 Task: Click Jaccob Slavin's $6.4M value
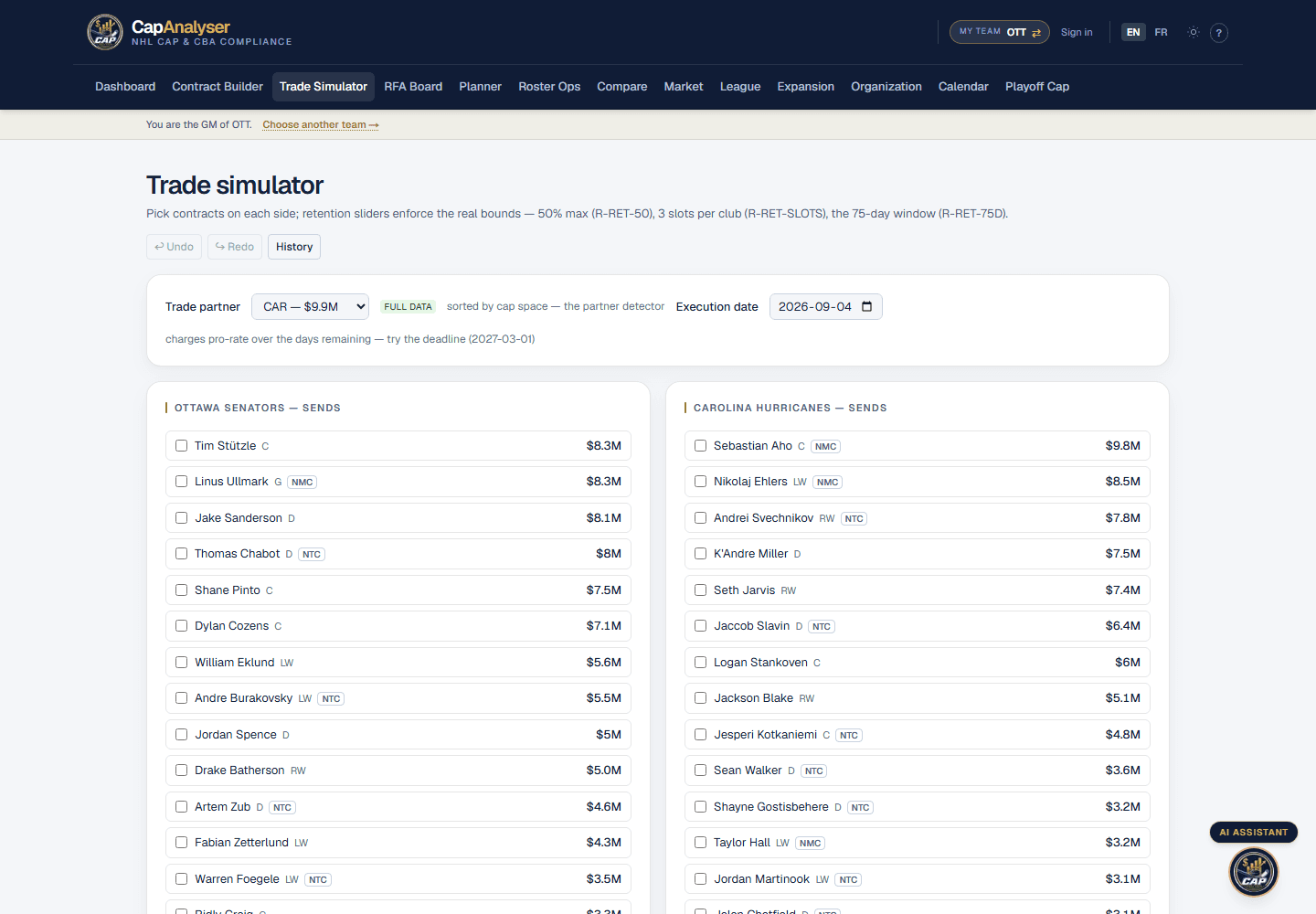[1122, 626]
